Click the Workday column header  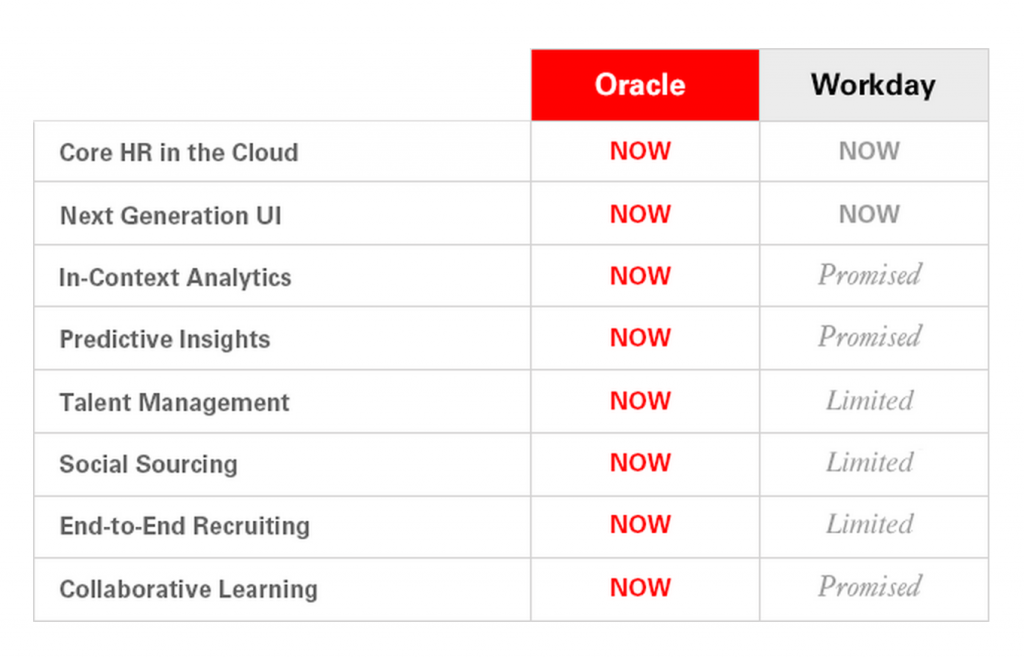pos(873,85)
